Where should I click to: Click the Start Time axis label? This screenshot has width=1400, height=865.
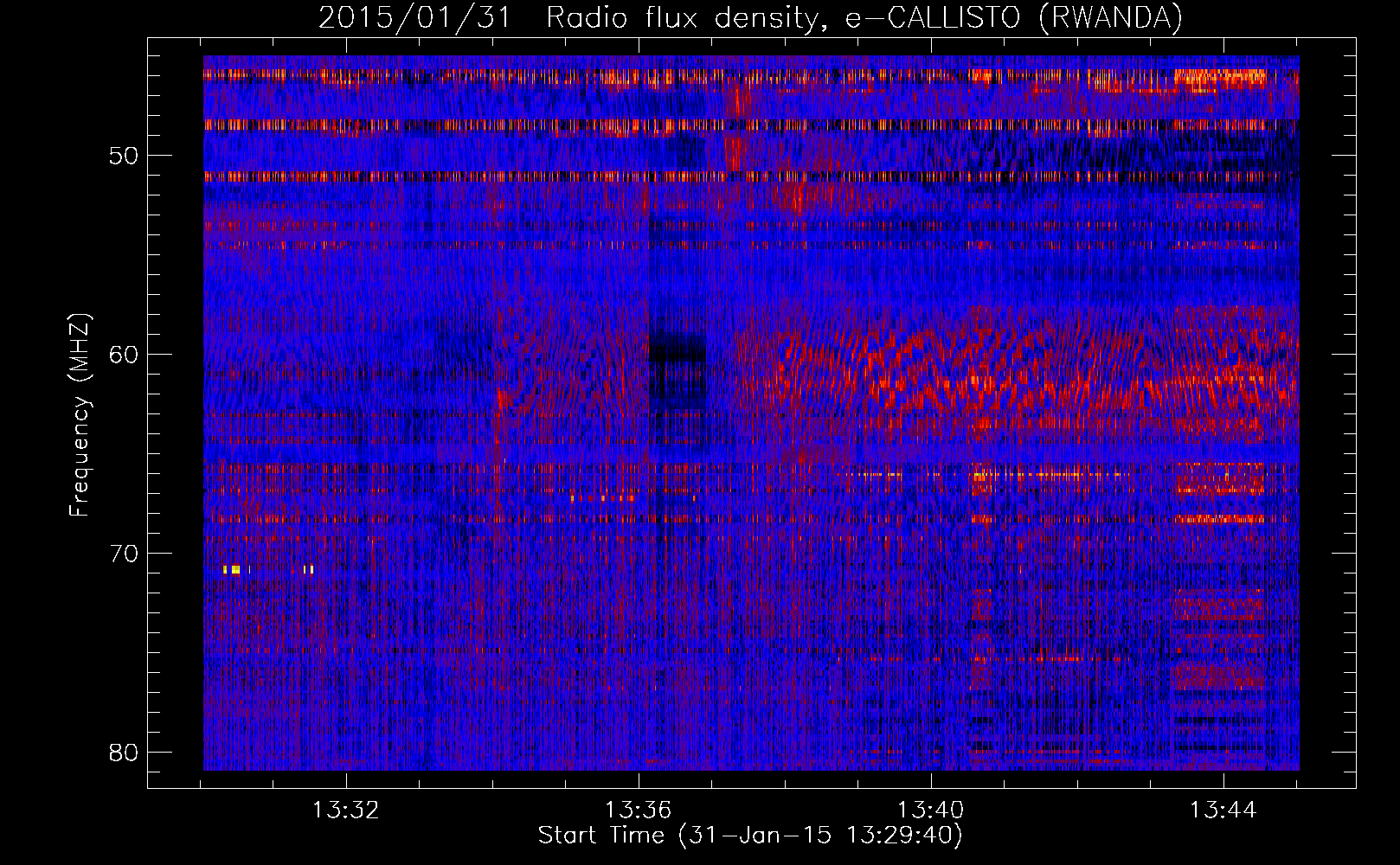750,836
